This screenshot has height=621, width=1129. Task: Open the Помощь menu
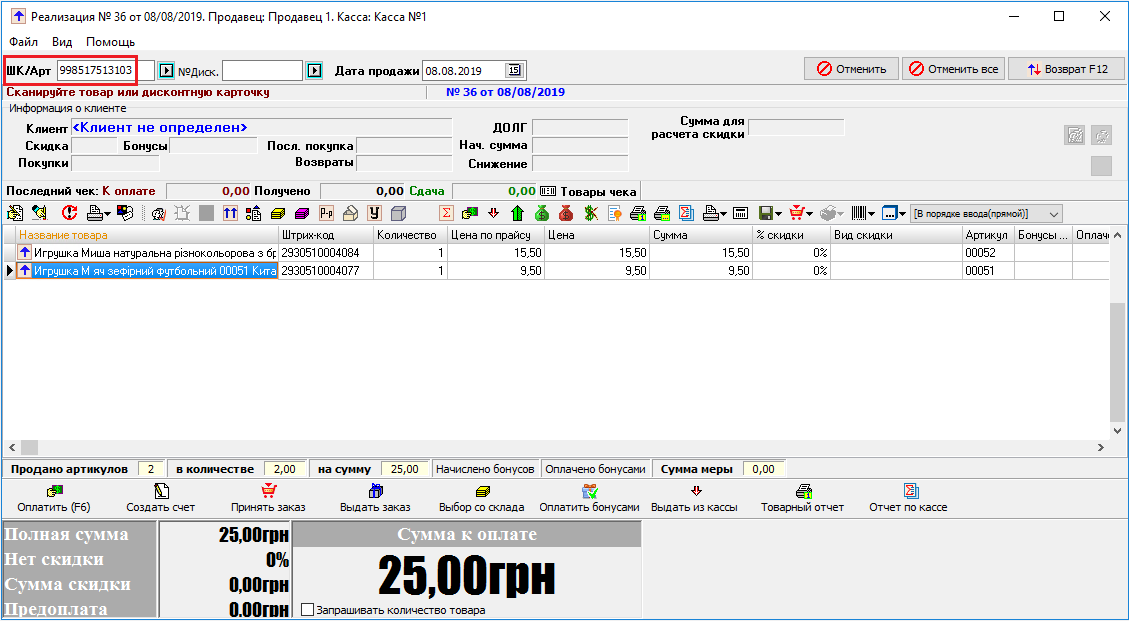[110, 42]
